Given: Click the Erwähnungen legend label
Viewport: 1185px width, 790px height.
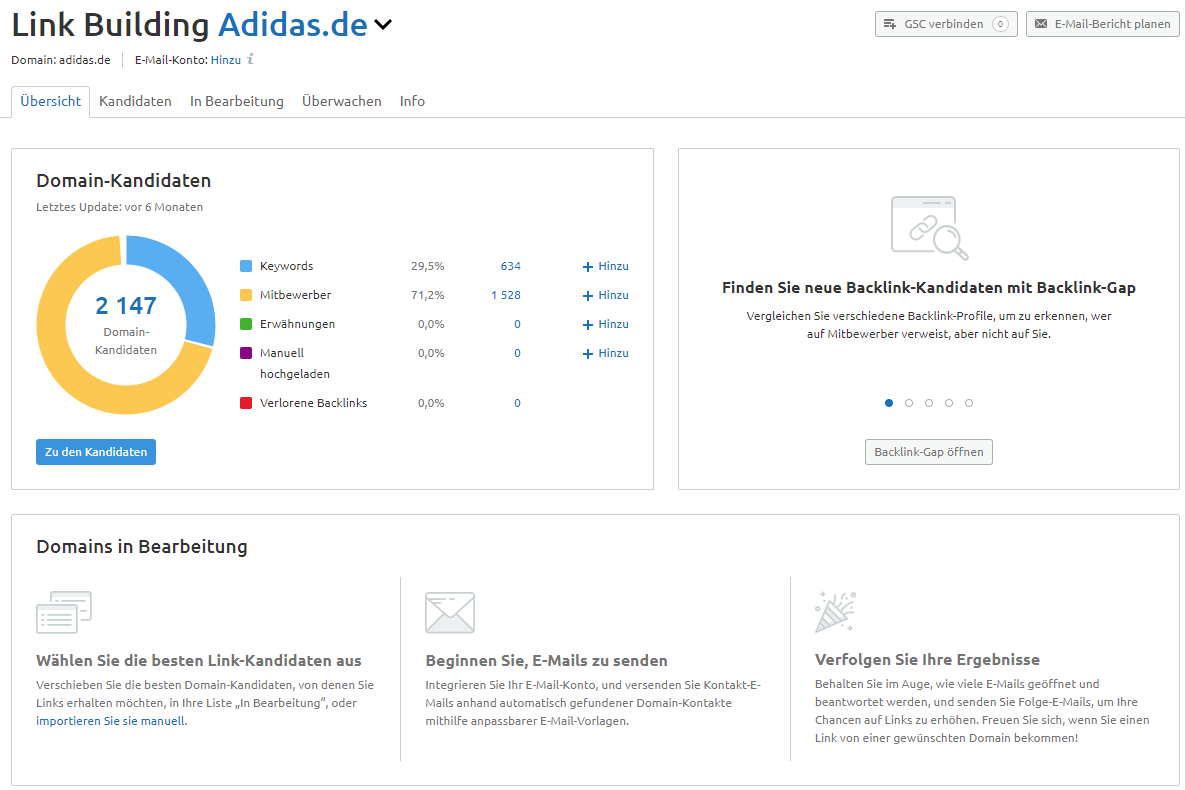Looking at the screenshot, I should pyautogui.click(x=297, y=324).
